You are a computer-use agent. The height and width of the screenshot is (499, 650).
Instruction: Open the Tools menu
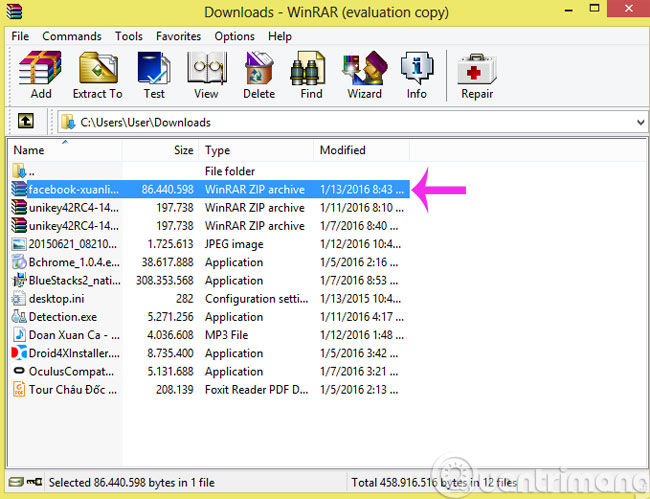(x=129, y=36)
